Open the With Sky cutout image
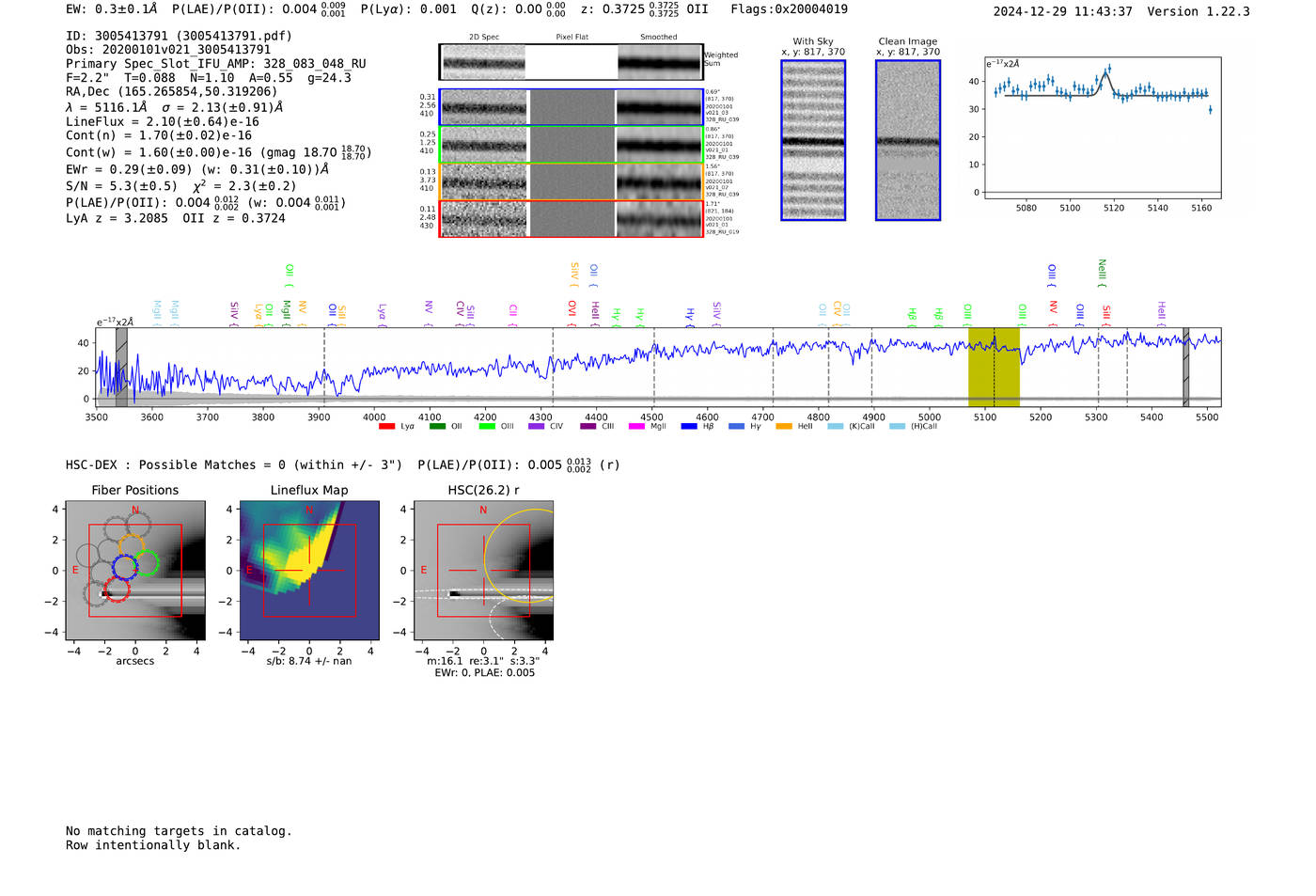Screen dimensions: 1316x896 point(813,140)
